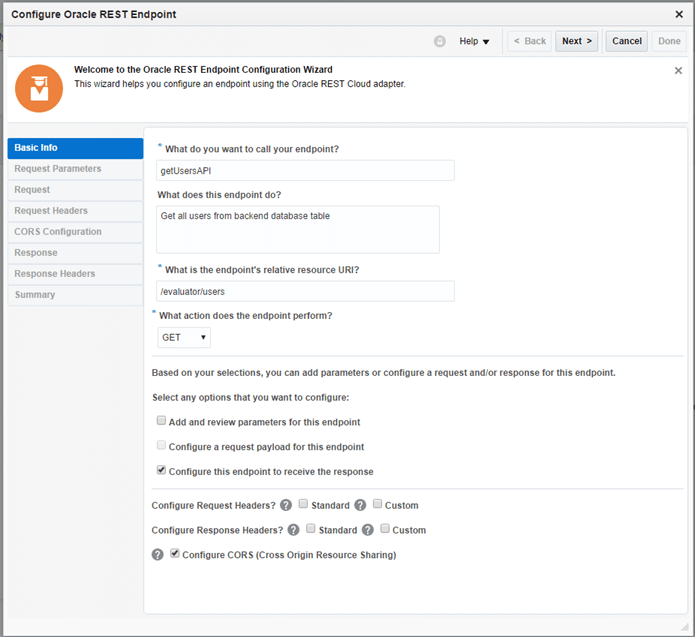Viewport: 695px width, 637px height.
Task: Click the endpoint name input field
Action: pyautogui.click(x=305, y=171)
